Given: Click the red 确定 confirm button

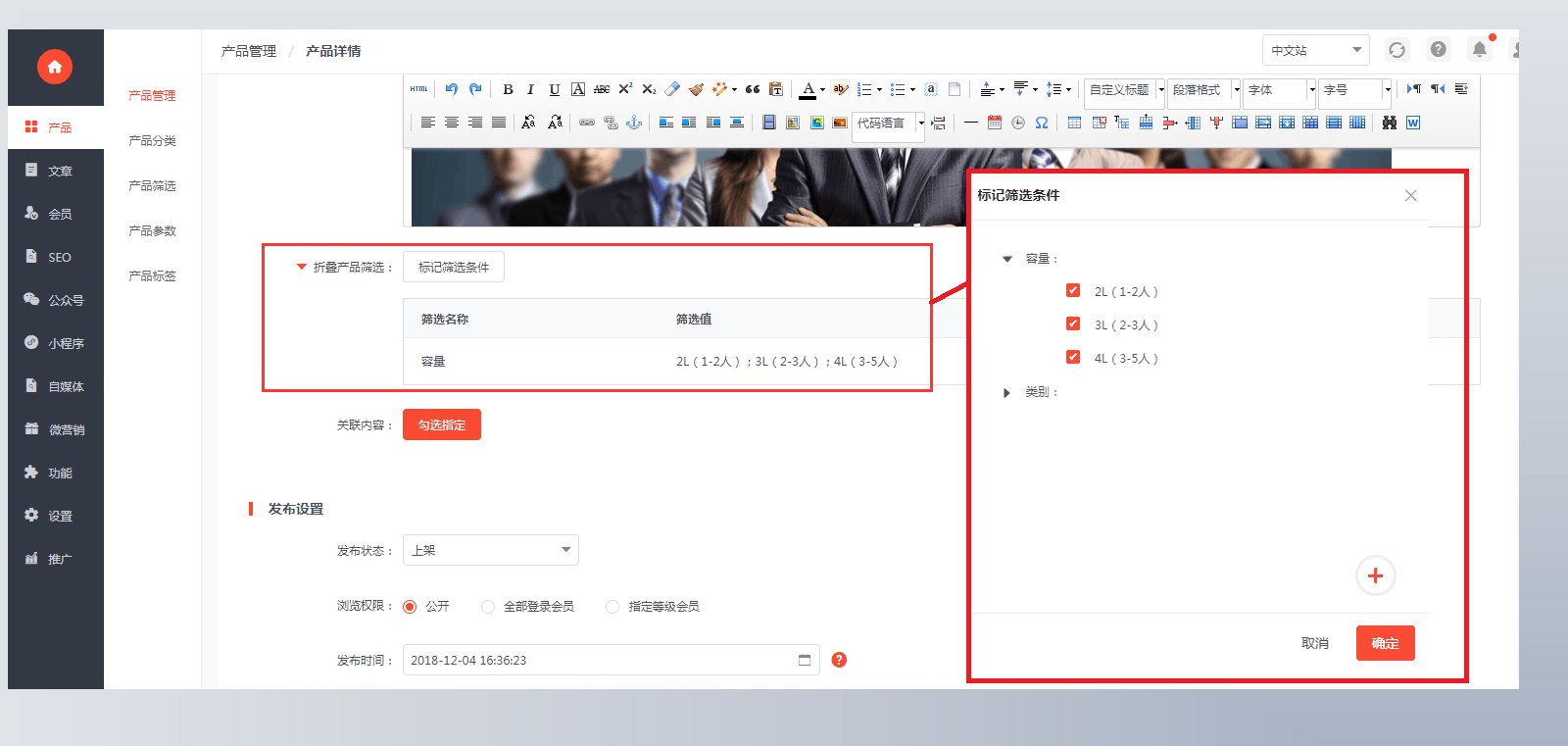Looking at the screenshot, I should (x=1385, y=643).
